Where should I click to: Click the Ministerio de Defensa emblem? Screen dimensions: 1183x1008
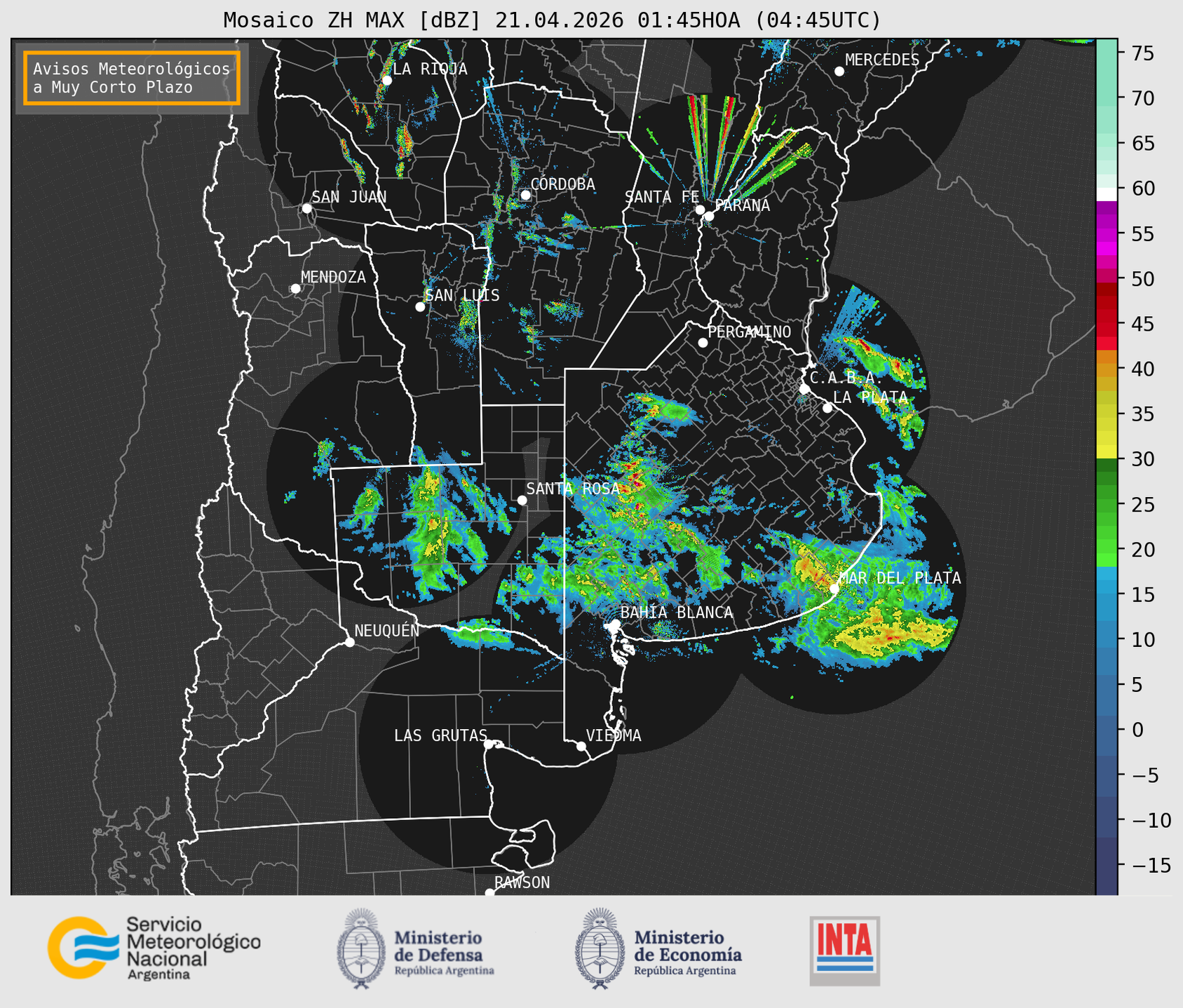coord(361,948)
